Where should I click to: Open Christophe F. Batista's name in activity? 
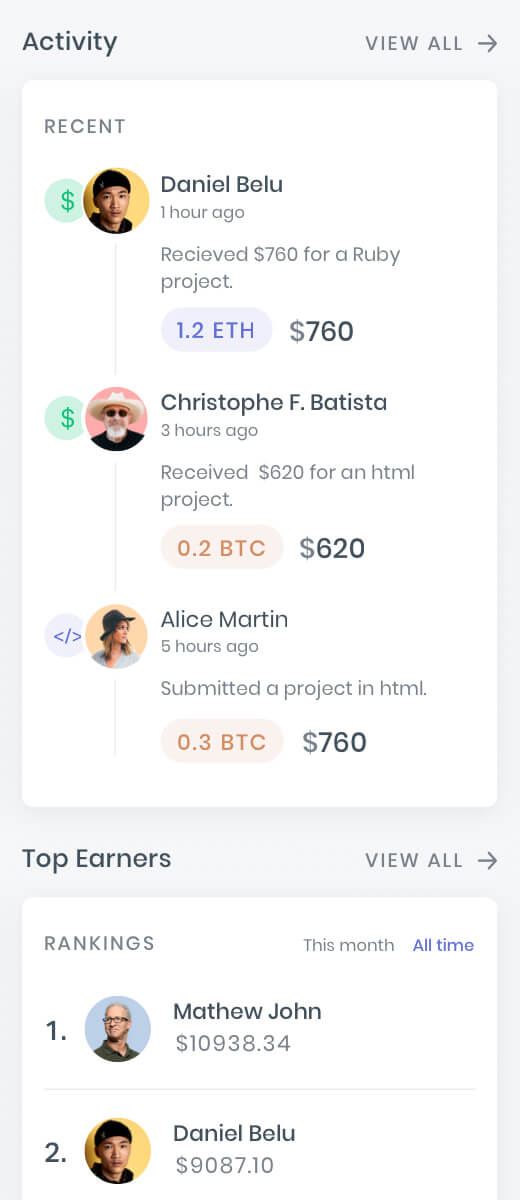(x=274, y=402)
